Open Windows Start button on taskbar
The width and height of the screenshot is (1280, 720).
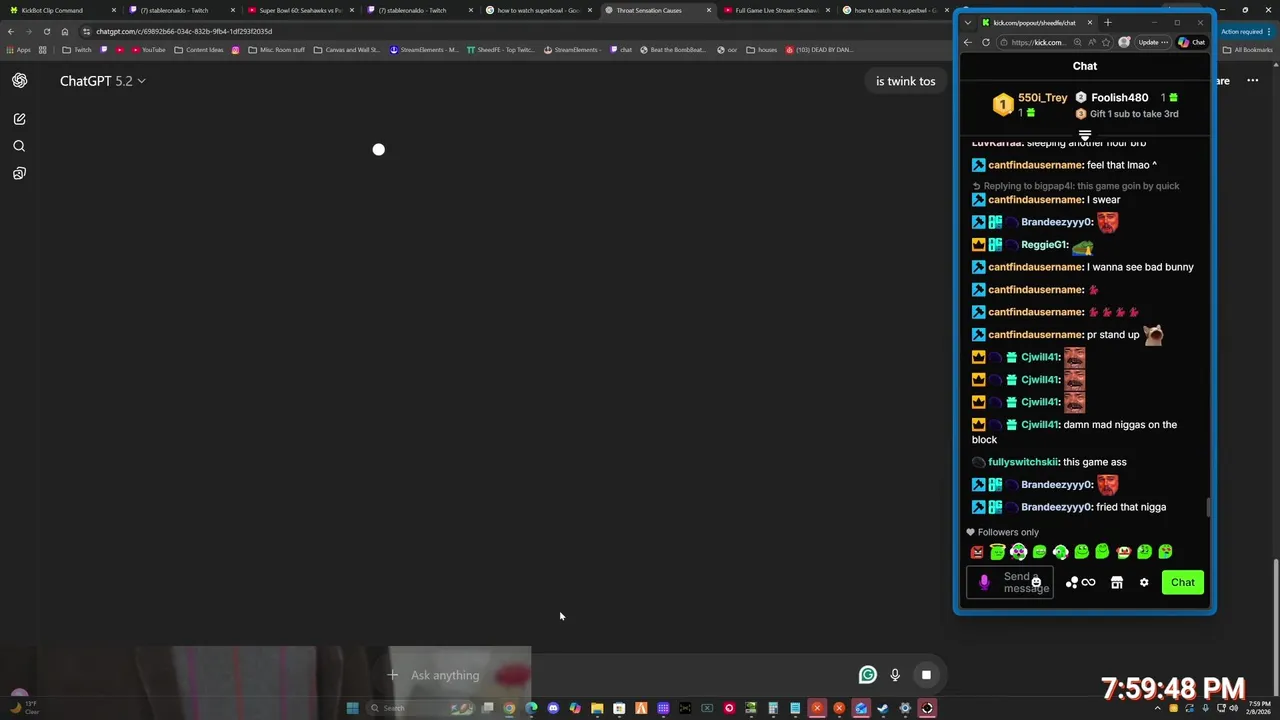pos(352,708)
